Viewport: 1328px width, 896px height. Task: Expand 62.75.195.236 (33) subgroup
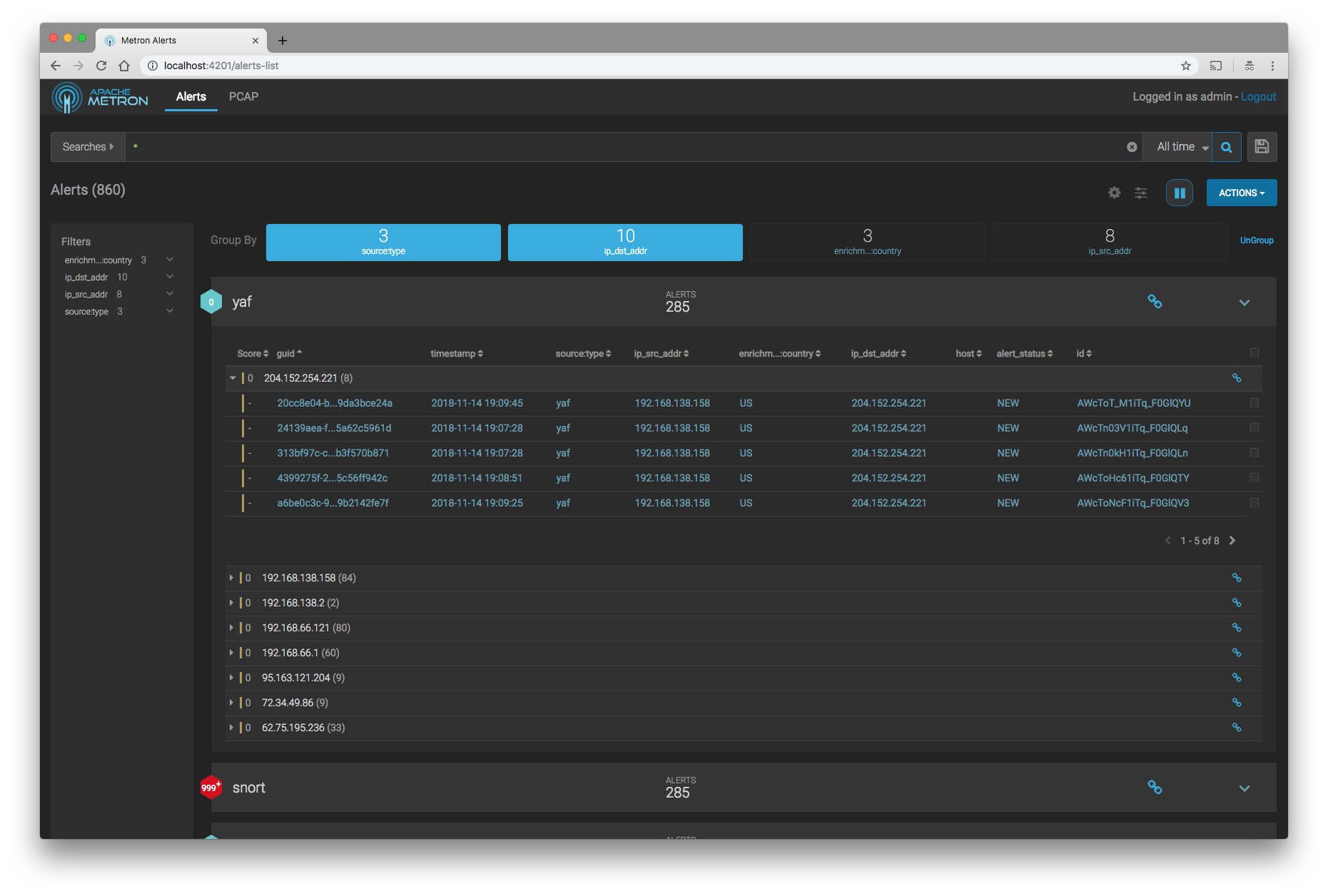[x=231, y=728]
